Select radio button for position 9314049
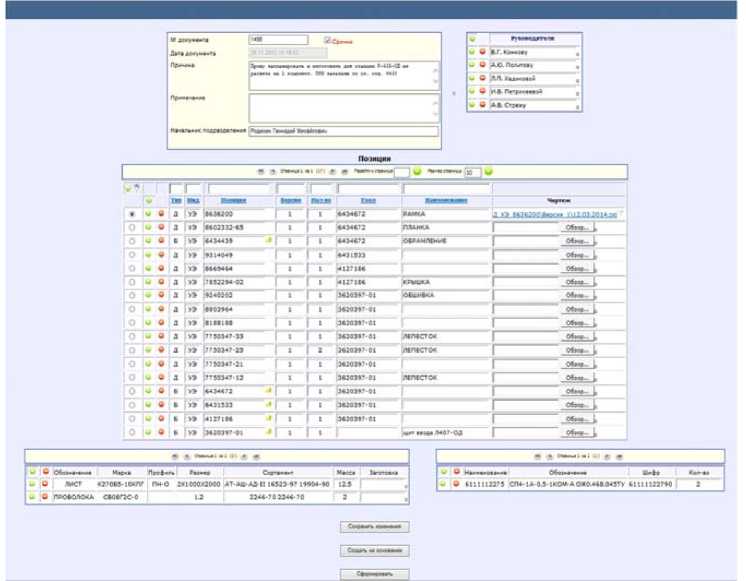 pyautogui.click(x=133, y=255)
